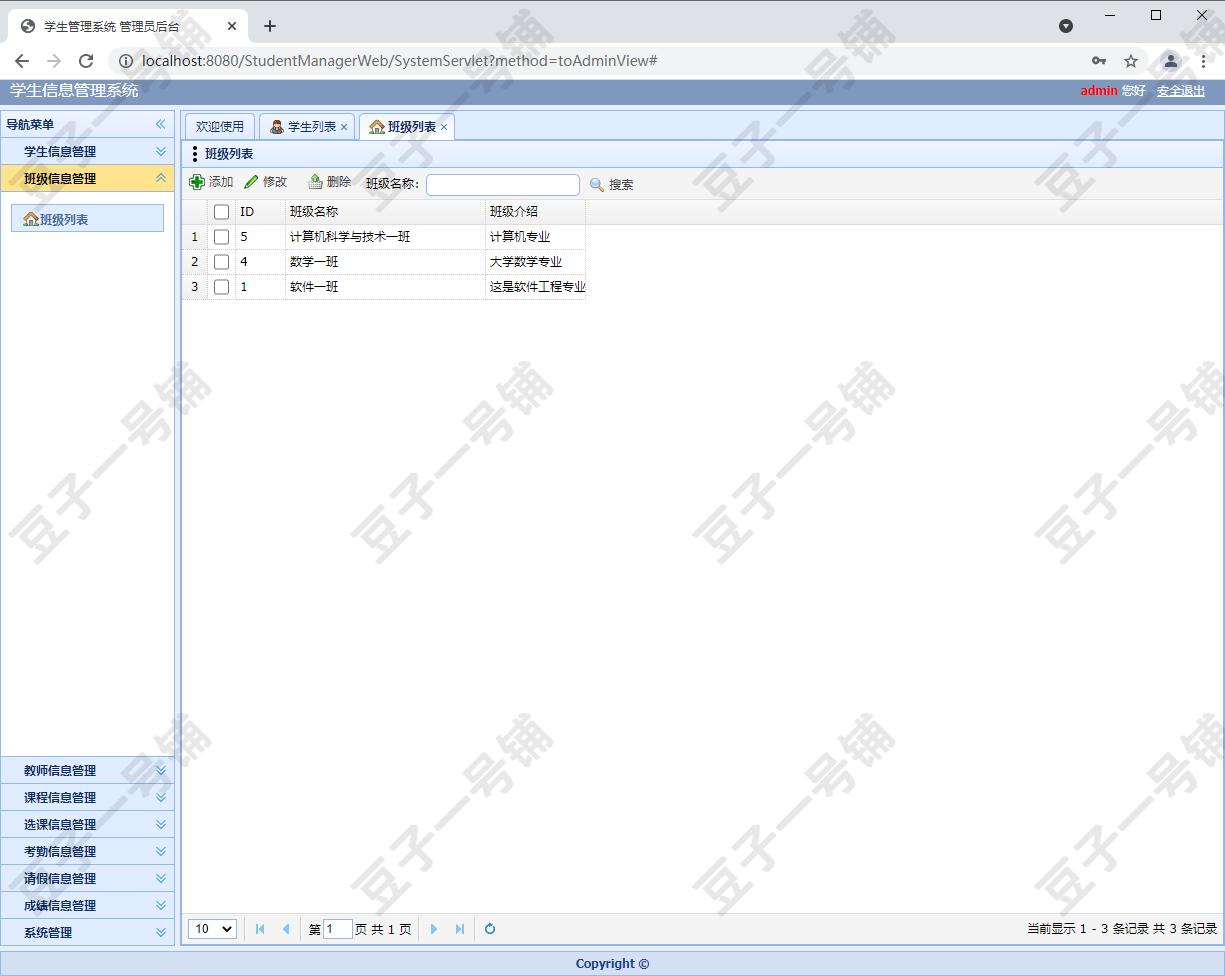Click inside the 班级名称 search input field
1225x976 pixels.
pyautogui.click(x=502, y=184)
